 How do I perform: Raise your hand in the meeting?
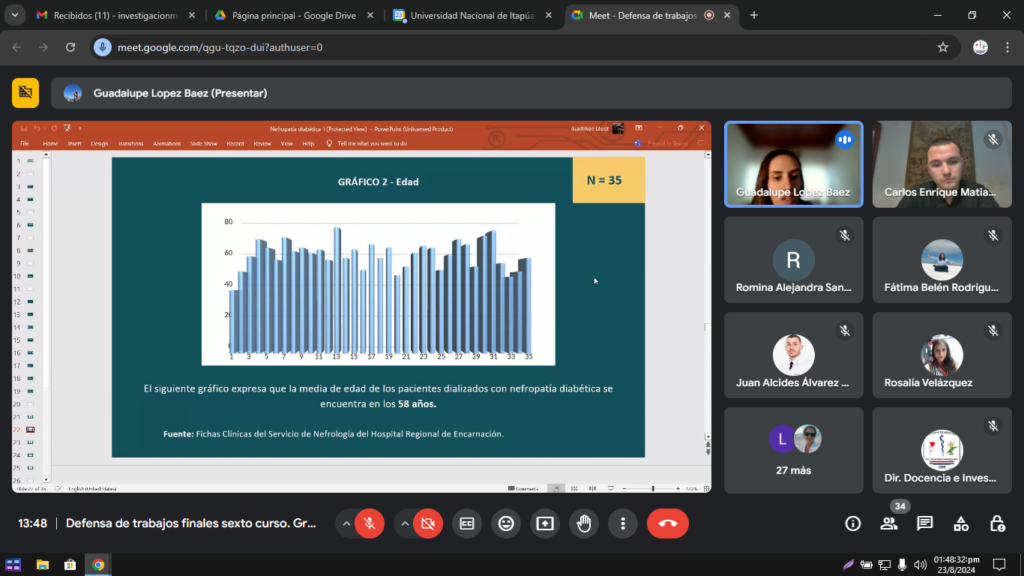click(x=584, y=523)
